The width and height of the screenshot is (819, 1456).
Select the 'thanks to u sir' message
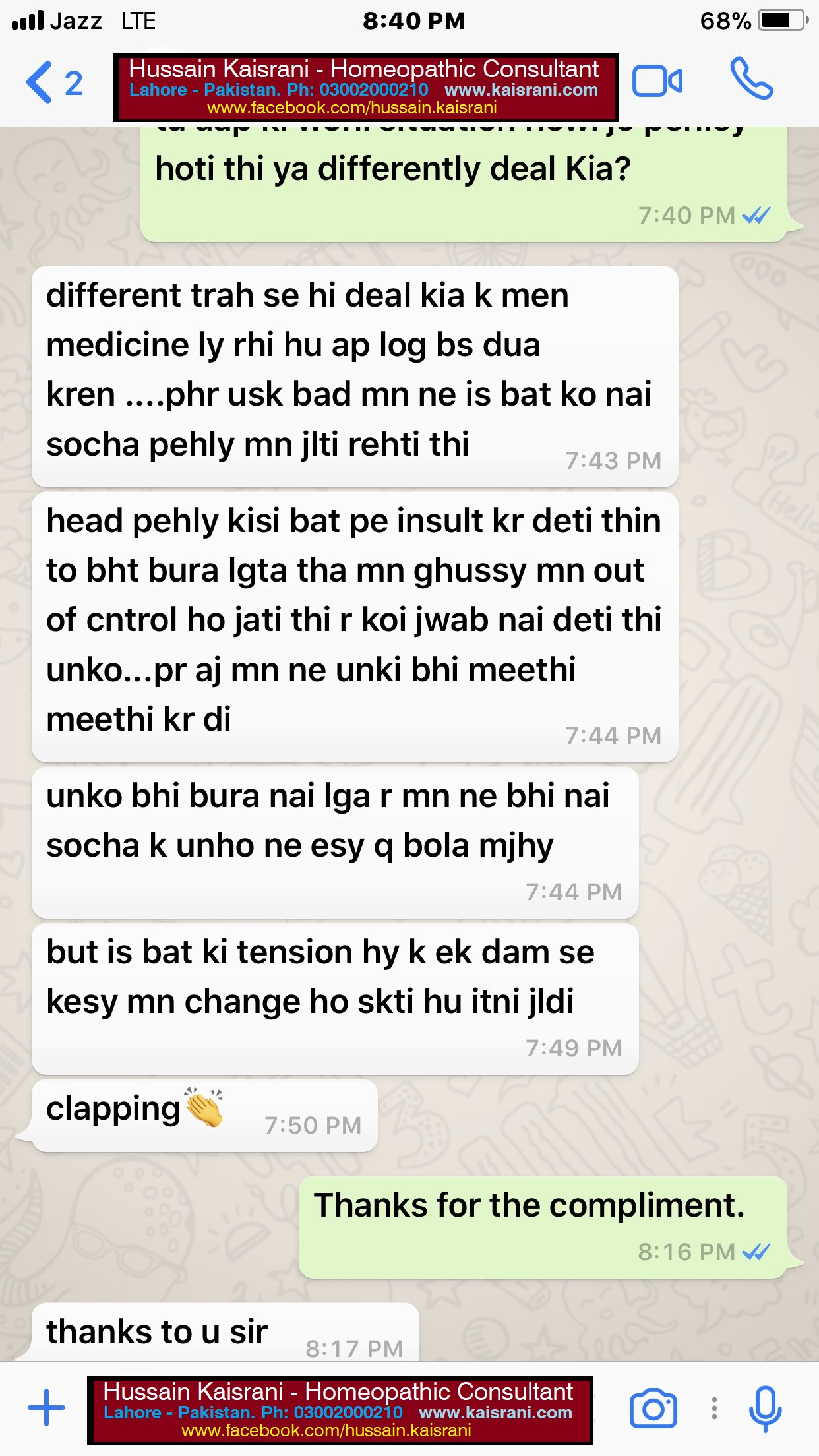(x=226, y=1332)
